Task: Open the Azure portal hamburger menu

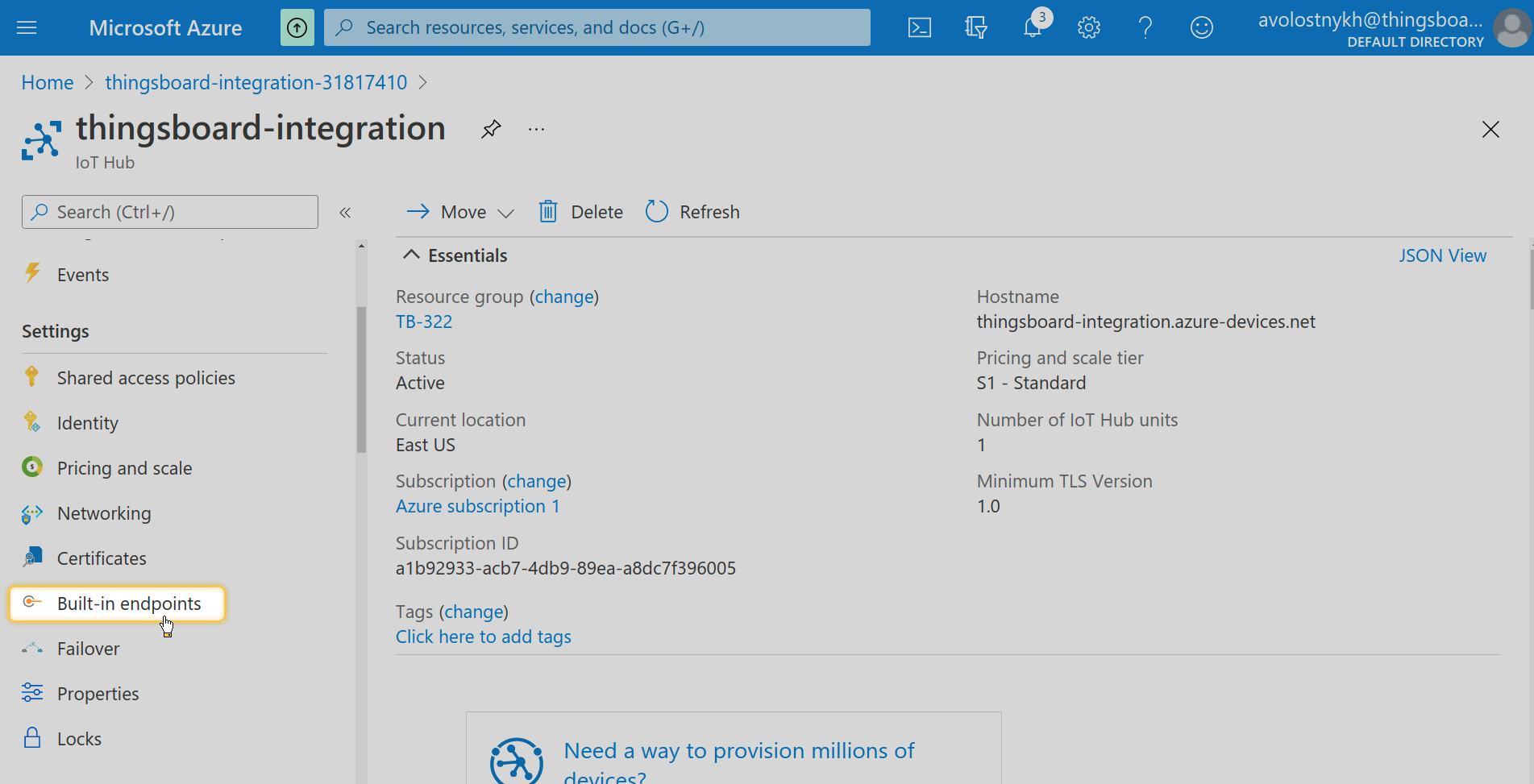Action: pos(27,28)
